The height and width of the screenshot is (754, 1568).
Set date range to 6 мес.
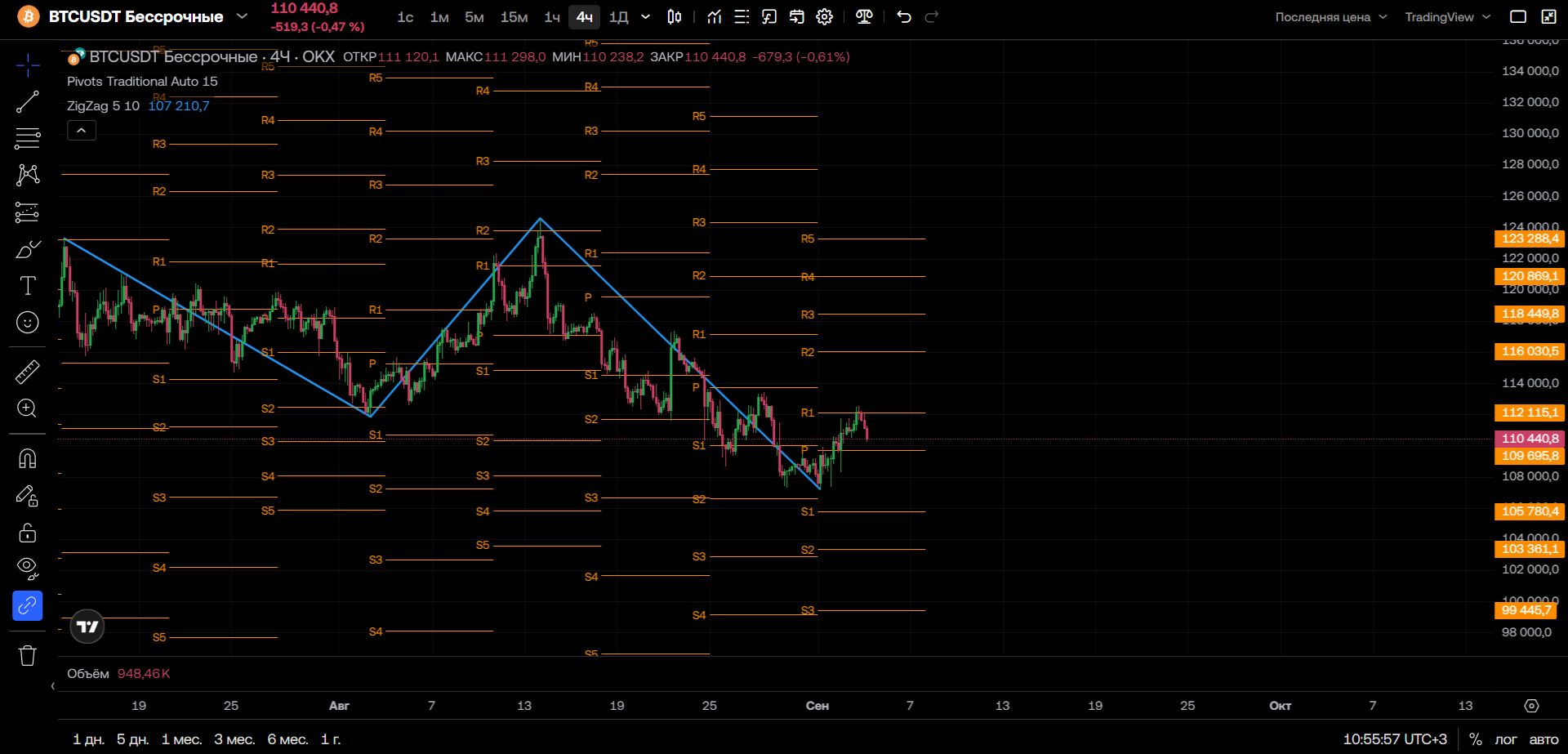287,739
